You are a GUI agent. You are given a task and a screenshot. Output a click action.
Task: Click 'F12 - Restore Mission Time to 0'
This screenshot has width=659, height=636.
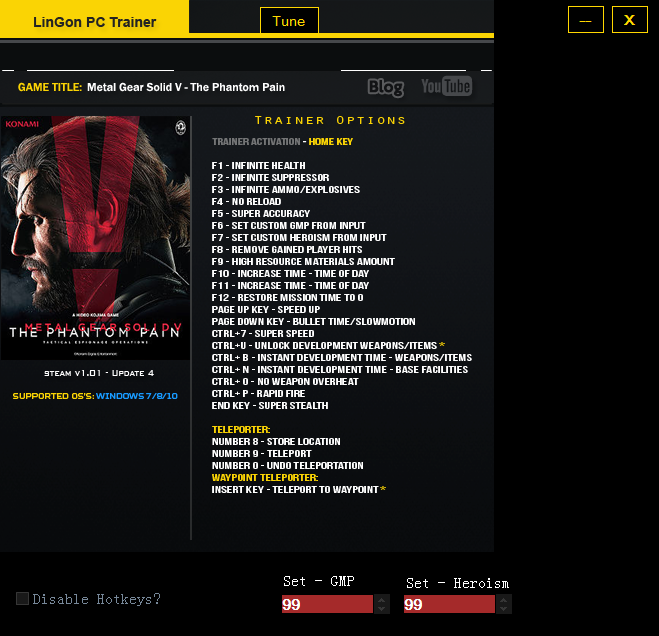287,298
